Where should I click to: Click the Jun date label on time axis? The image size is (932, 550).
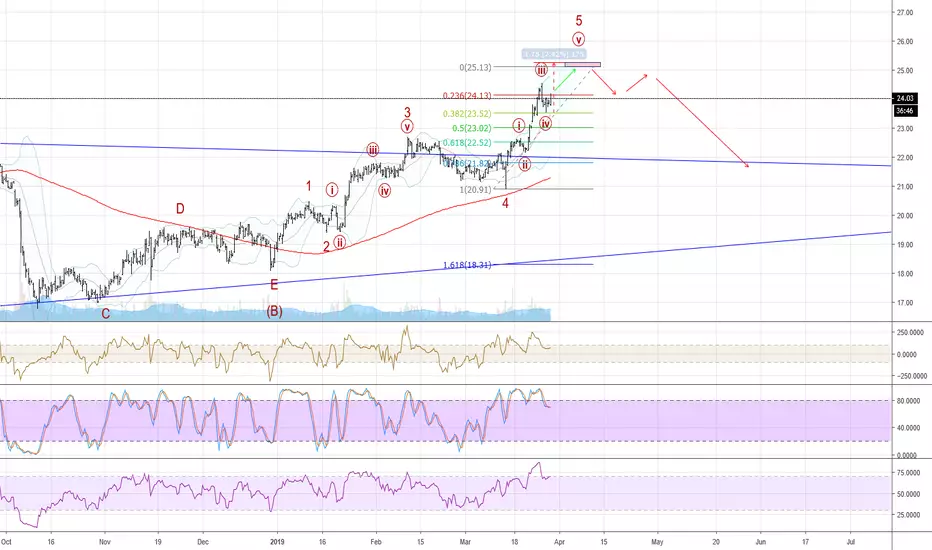pyautogui.click(x=760, y=542)
